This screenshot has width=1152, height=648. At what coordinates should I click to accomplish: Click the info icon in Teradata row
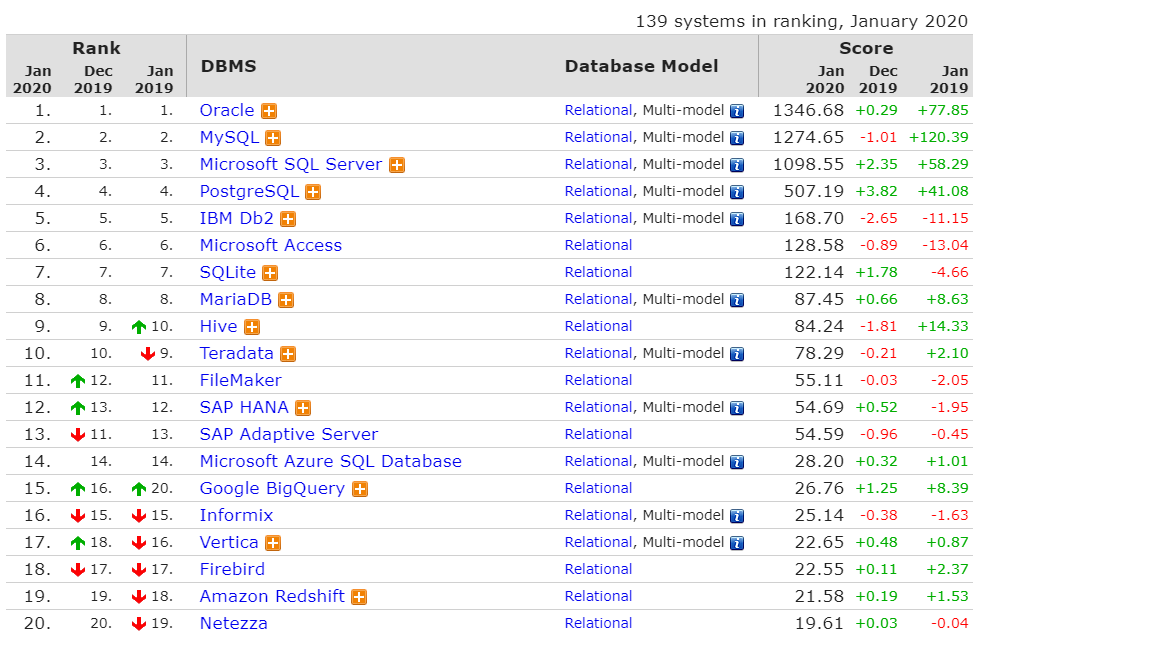coord(737,354)
